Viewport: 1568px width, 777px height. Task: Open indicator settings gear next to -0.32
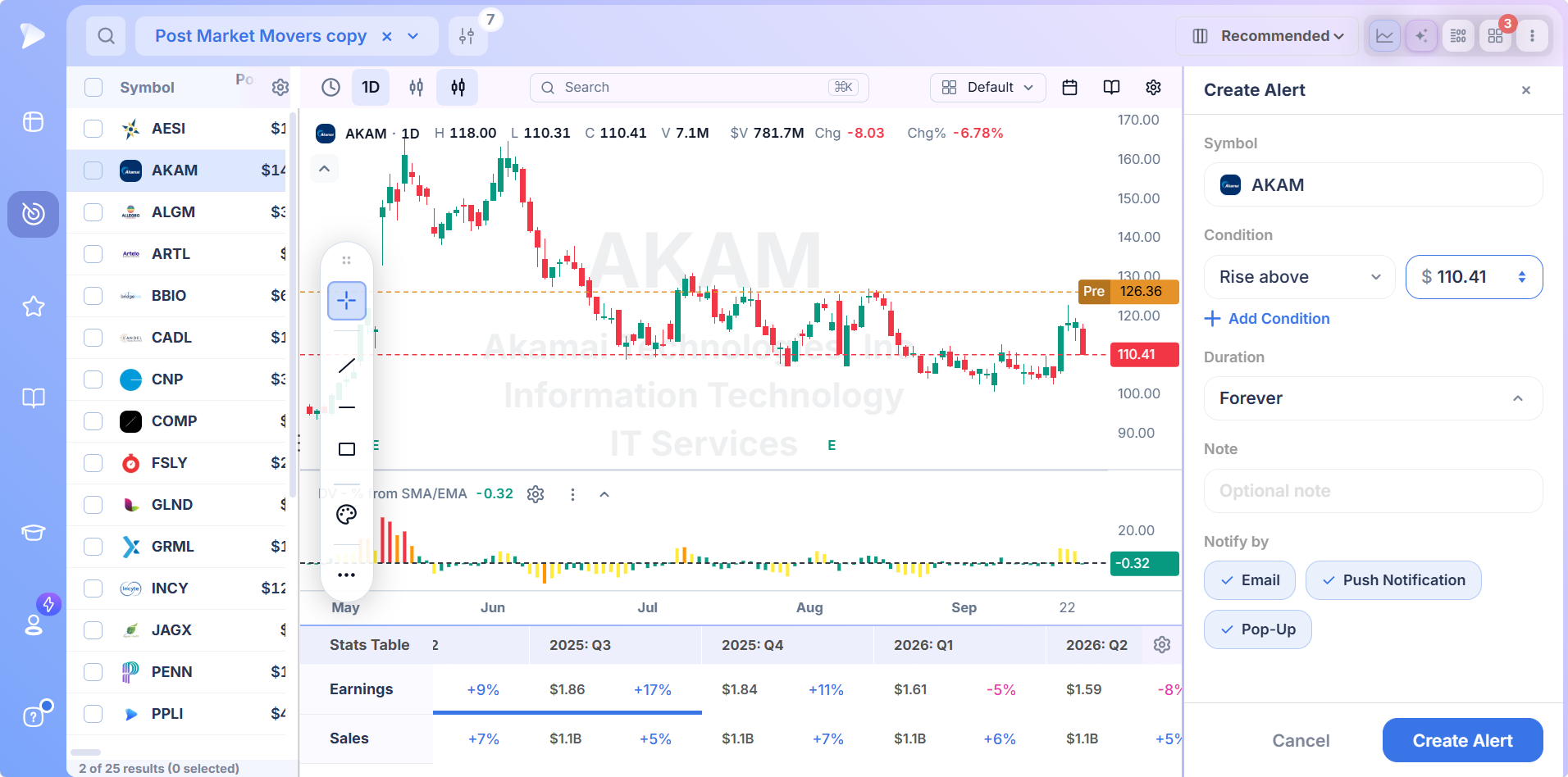pos(536,494)
